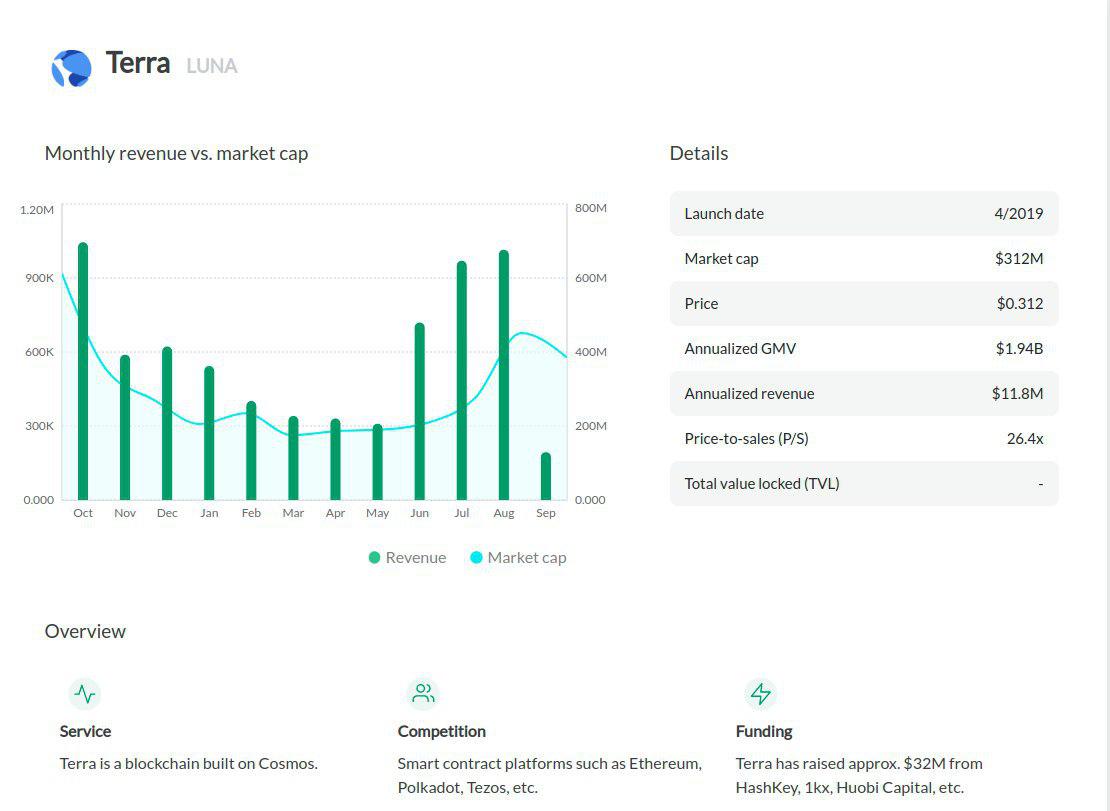Click the August revenue bar
1110x811 pixels.
click(x=504, y=375)
